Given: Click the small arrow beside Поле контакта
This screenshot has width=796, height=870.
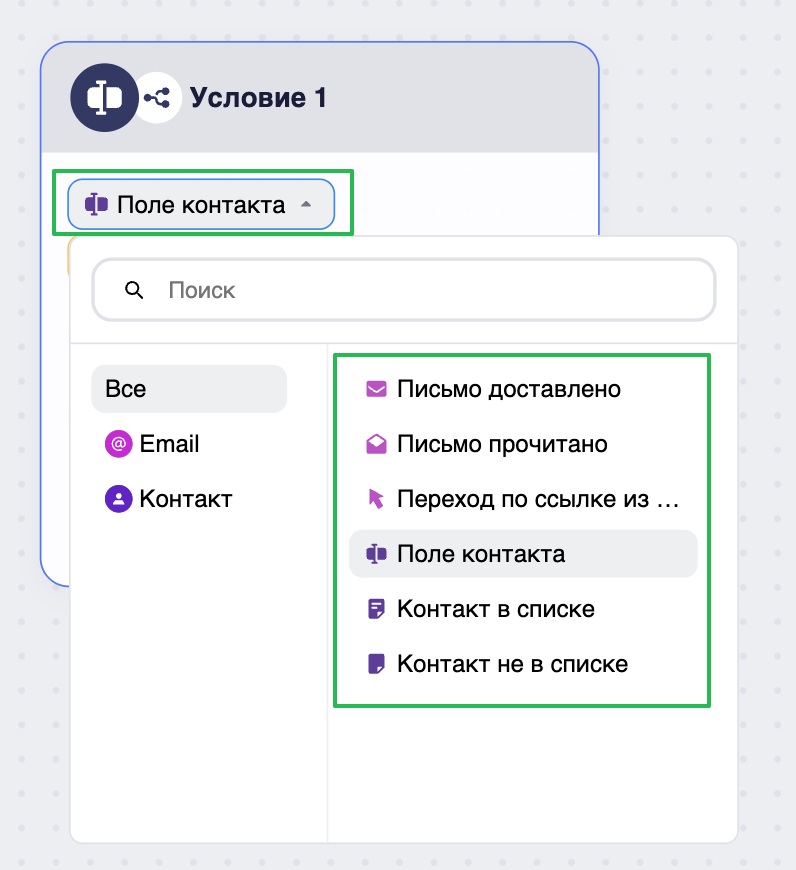Looking at the screenshot, I should [306, 204].
